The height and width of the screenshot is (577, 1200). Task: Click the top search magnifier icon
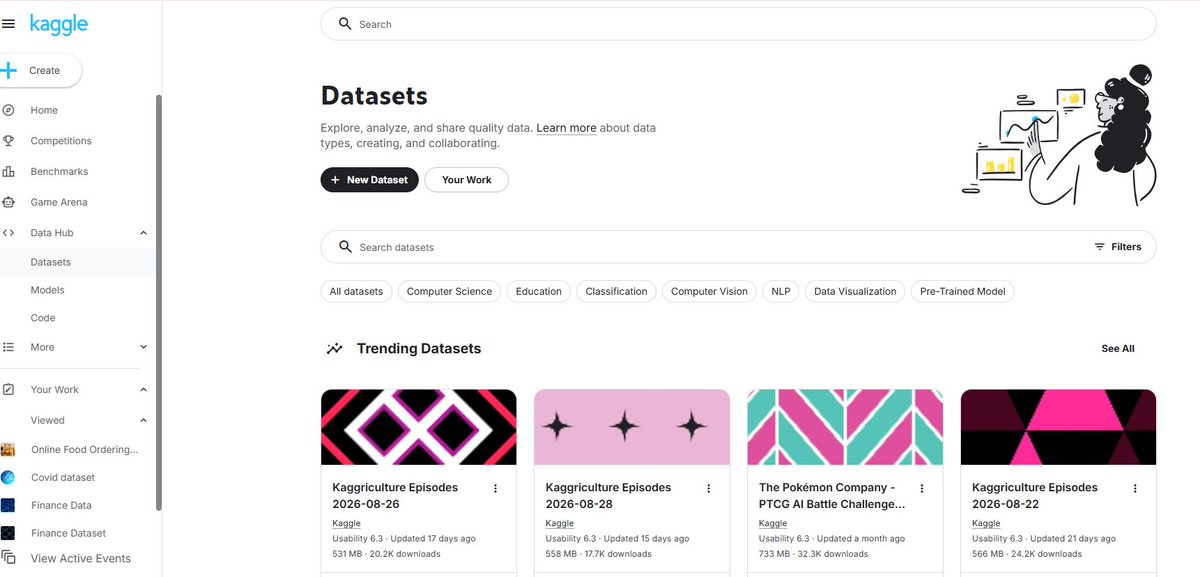(345, 24)
